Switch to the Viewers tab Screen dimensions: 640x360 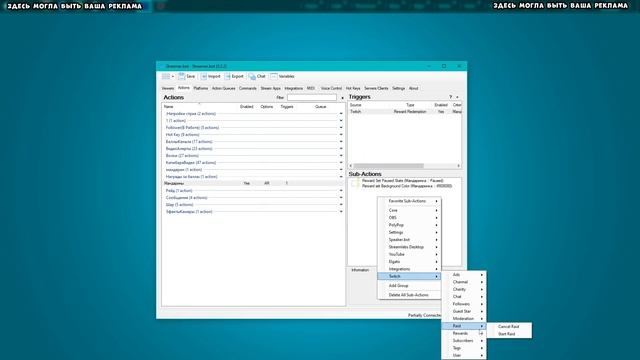point(168,88)
